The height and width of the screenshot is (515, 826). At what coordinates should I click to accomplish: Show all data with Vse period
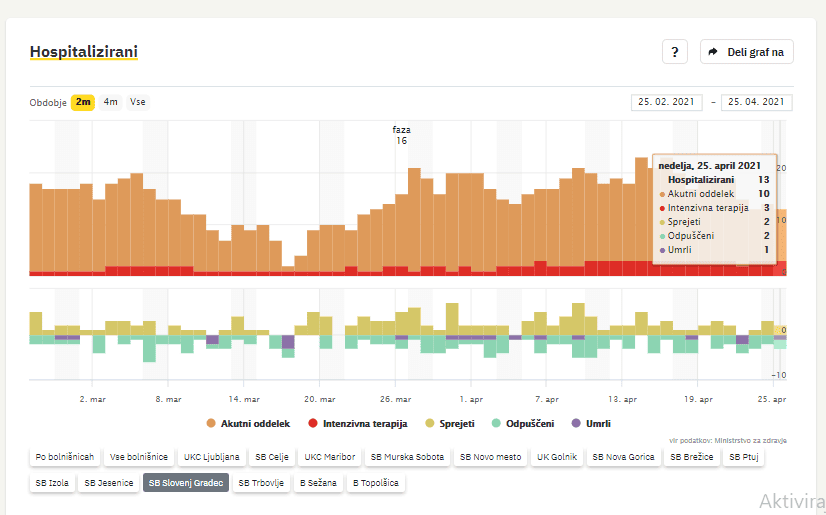pyautogui.click(x=138, y=102)
